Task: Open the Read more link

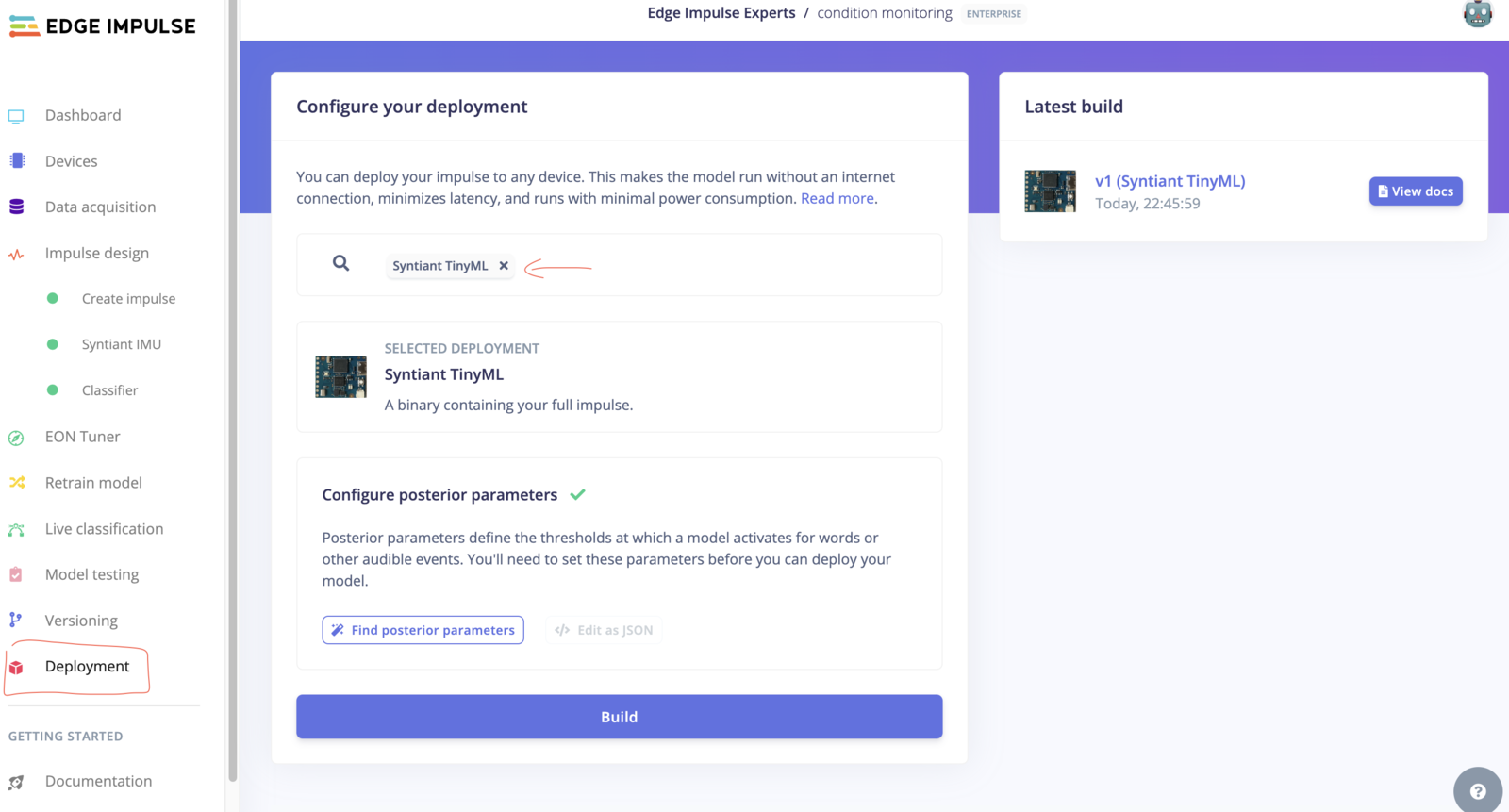Action: 837,199
